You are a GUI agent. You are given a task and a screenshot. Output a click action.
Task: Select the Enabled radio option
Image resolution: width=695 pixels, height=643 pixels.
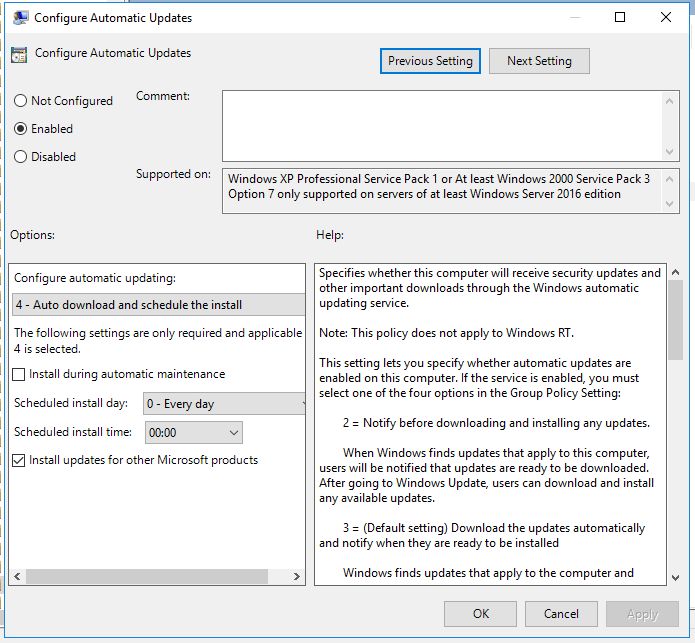(x=20, y=129)
